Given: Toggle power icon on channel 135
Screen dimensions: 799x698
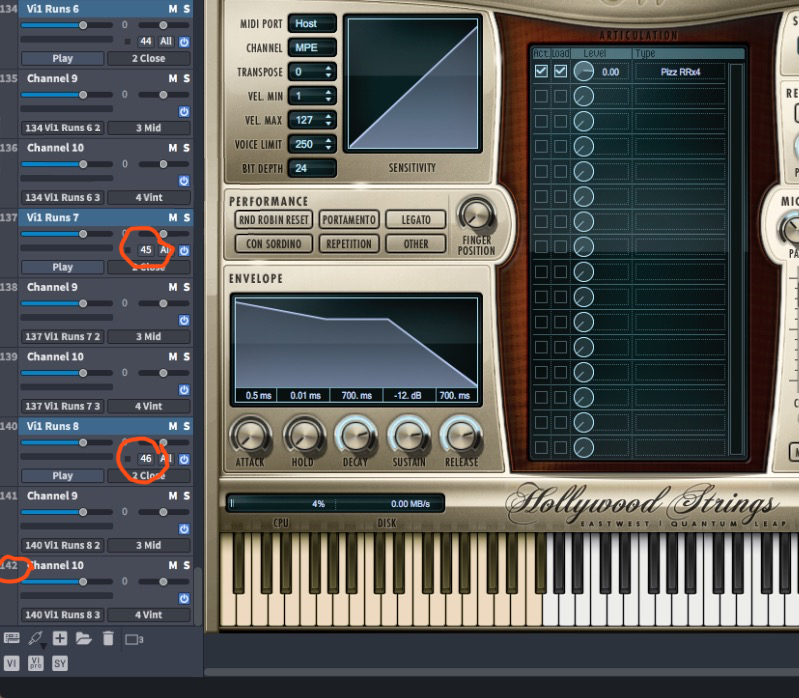Looking at the screenshot, I should pyautogui.click(x=184, y=112).
